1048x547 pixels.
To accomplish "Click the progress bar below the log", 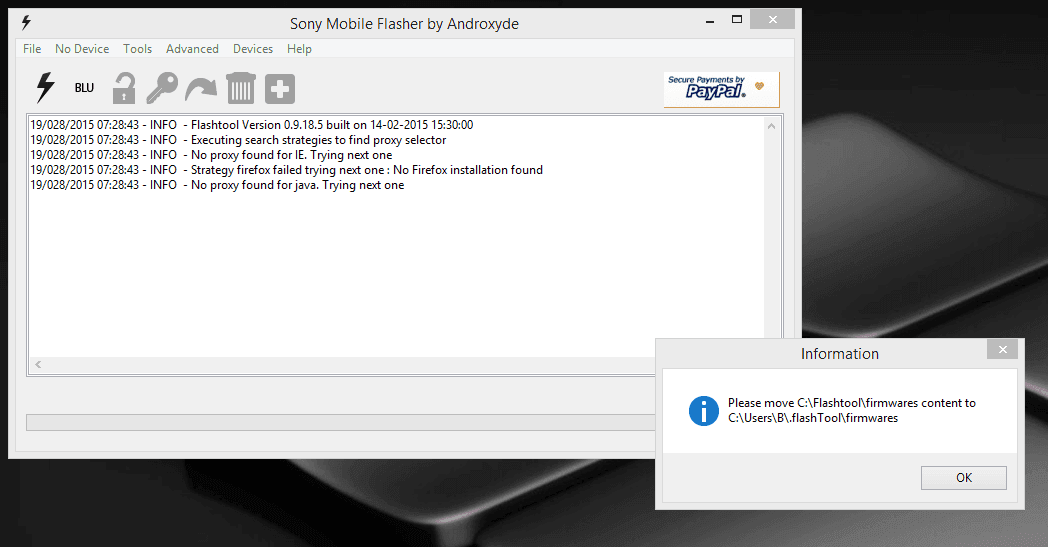I will pyautogui.click(x=340, y=422).
